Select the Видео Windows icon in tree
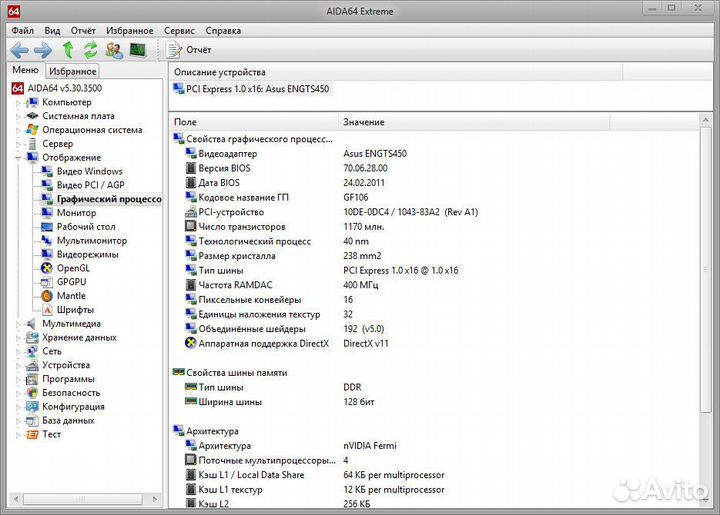The image size is (720, 515). (x=47, y=172)
